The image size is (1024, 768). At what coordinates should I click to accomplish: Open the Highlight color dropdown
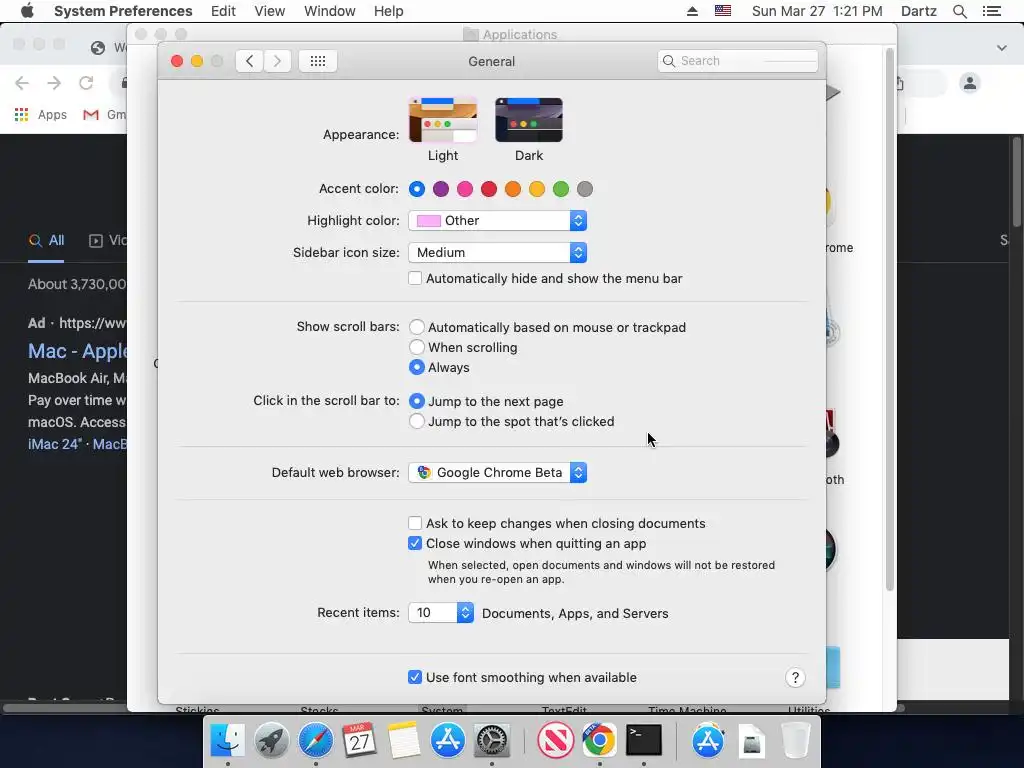(x=498, y=221)
